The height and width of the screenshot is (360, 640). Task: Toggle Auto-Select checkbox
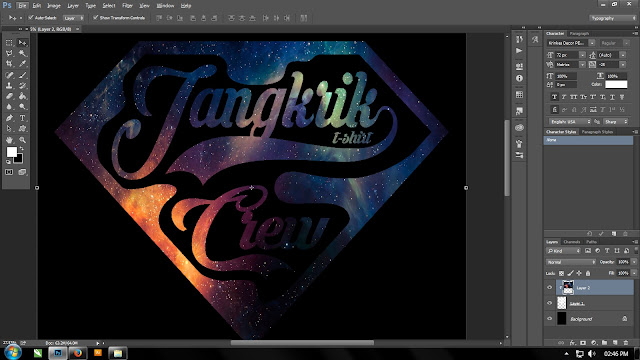click(x=31, y=18)
